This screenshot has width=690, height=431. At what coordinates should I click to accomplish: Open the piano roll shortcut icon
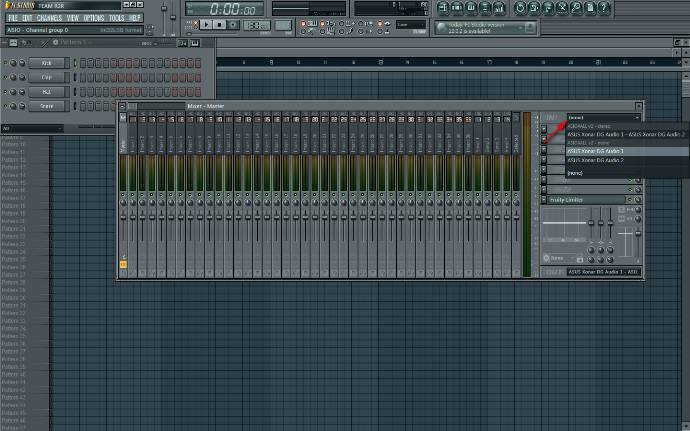[x=471, y=7]
